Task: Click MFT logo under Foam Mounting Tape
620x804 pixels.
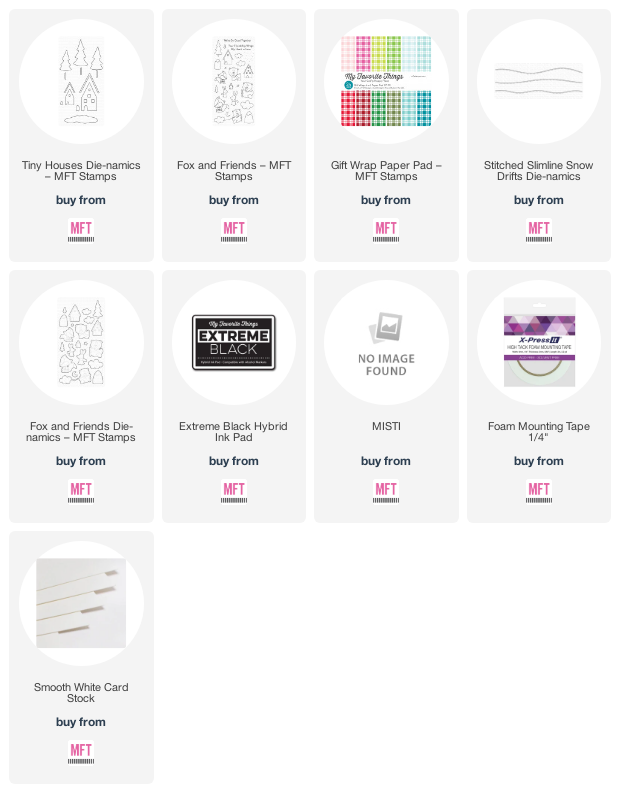Action: (x=539, y=491)
